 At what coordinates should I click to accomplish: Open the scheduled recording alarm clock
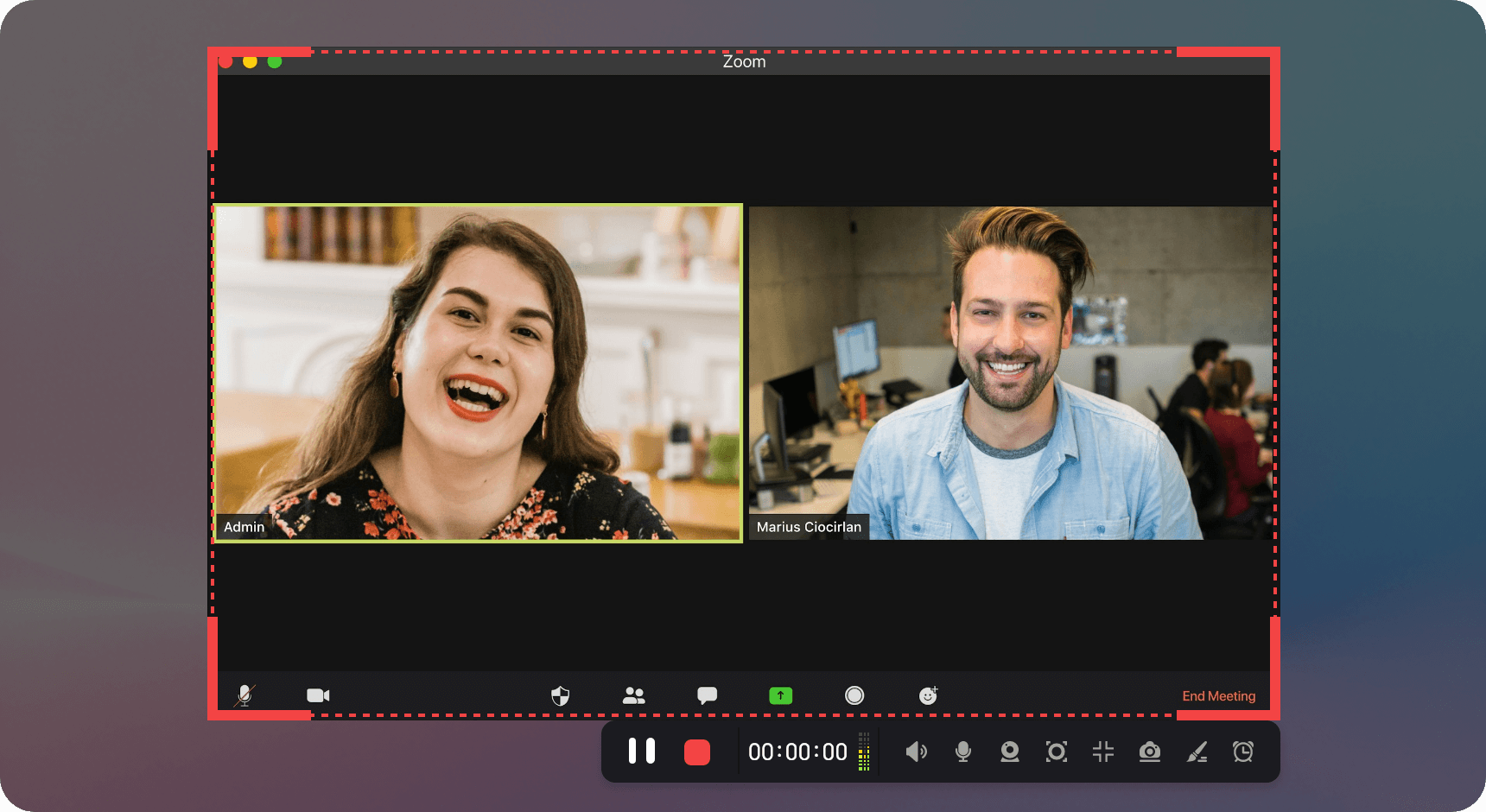(1243, 752)
